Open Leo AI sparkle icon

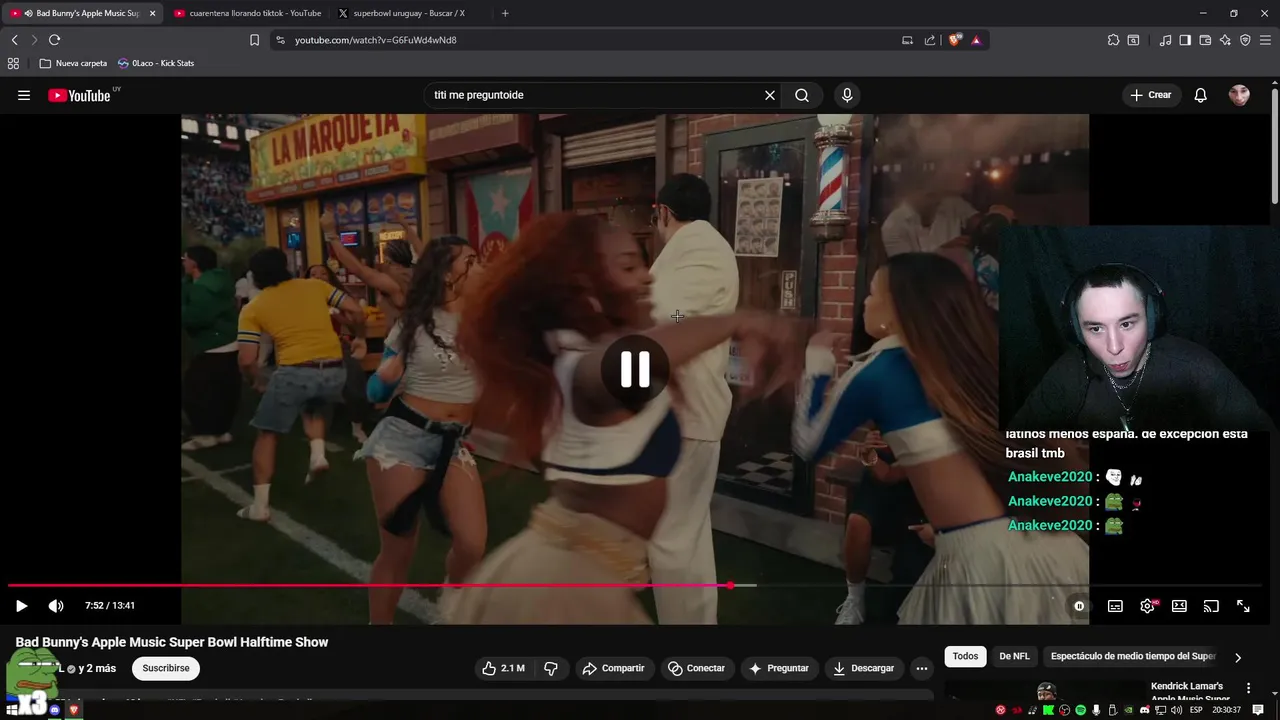coord(1225,40)
